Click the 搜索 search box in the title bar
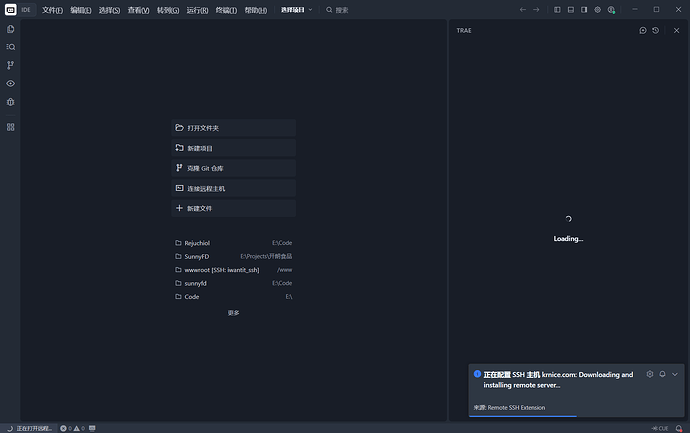690x433 pixels. [x=337, y=10]
